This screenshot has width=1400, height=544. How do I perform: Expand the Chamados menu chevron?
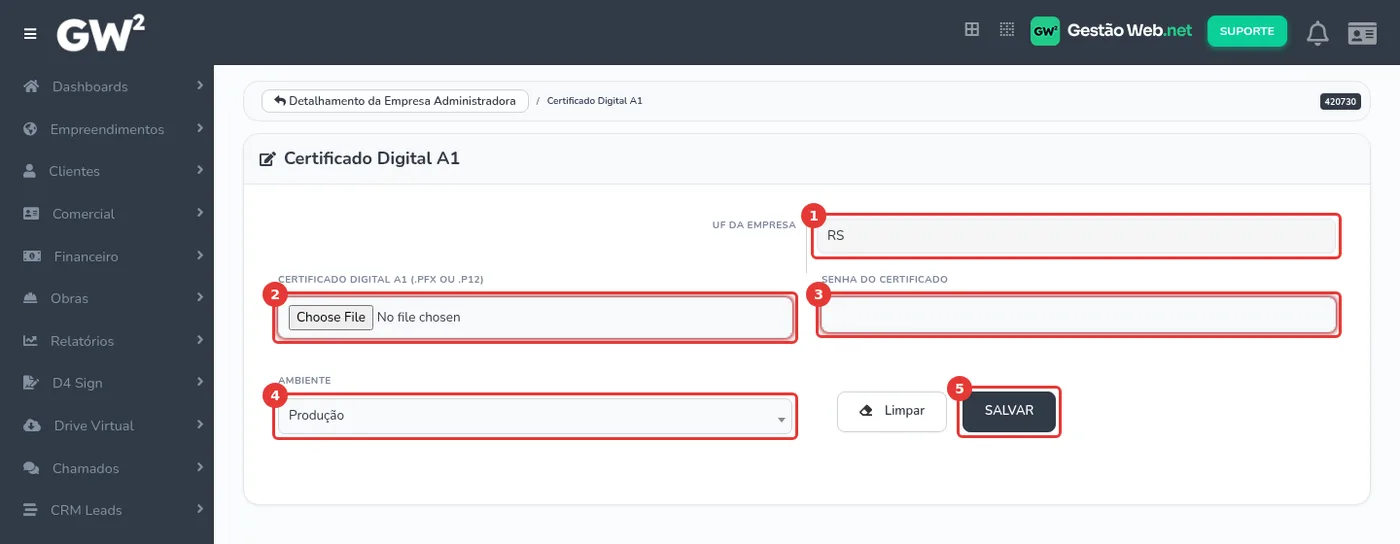(x=200, y=467)
